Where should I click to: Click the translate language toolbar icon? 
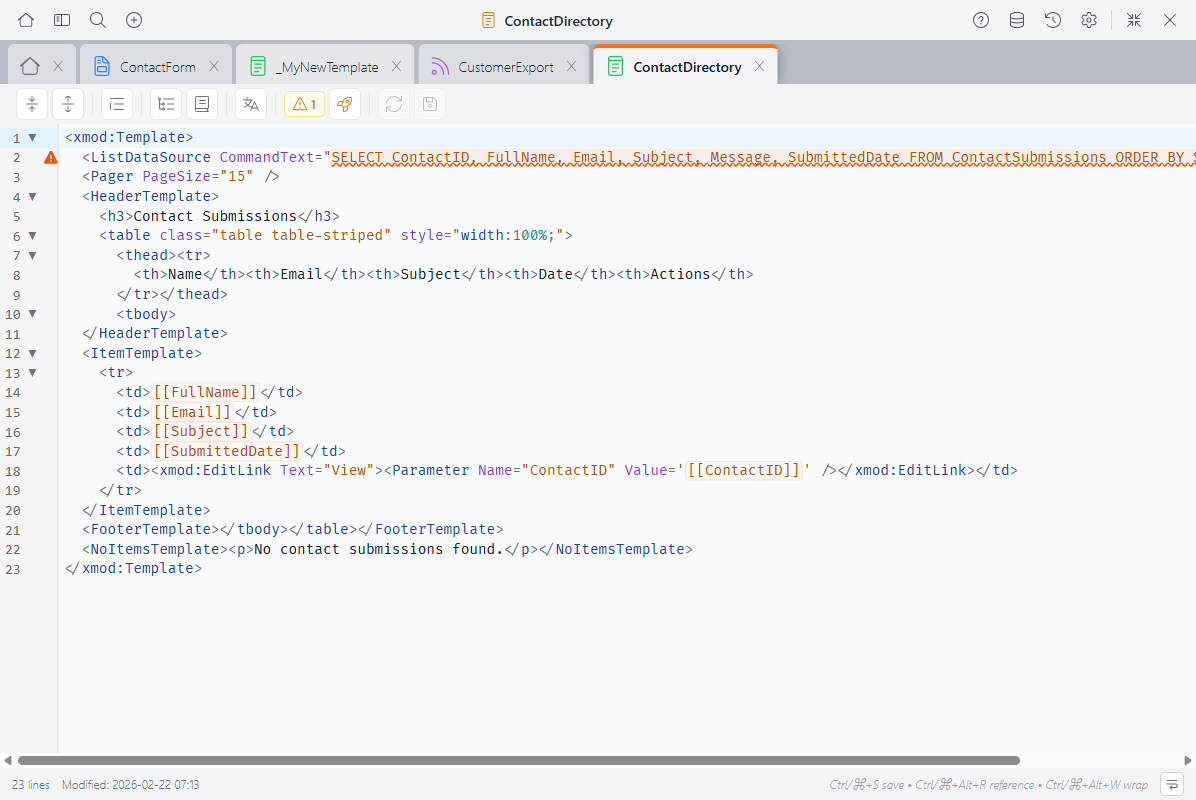click(251, 104)
